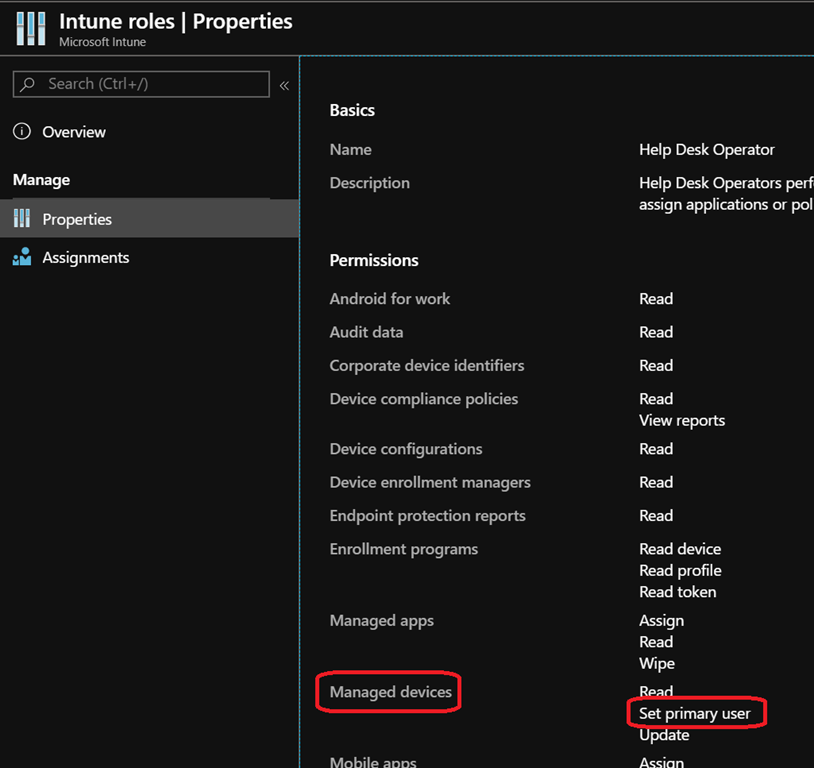Click the Overview info circle icon
This screenshot has width=814, height=768.
pos(22,132)
